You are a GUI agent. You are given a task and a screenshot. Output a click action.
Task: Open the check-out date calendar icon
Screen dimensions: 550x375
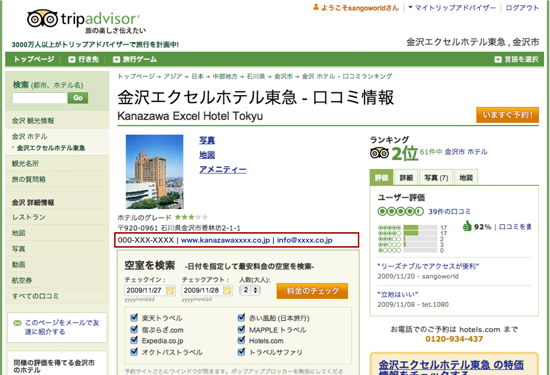click(227, 290)
